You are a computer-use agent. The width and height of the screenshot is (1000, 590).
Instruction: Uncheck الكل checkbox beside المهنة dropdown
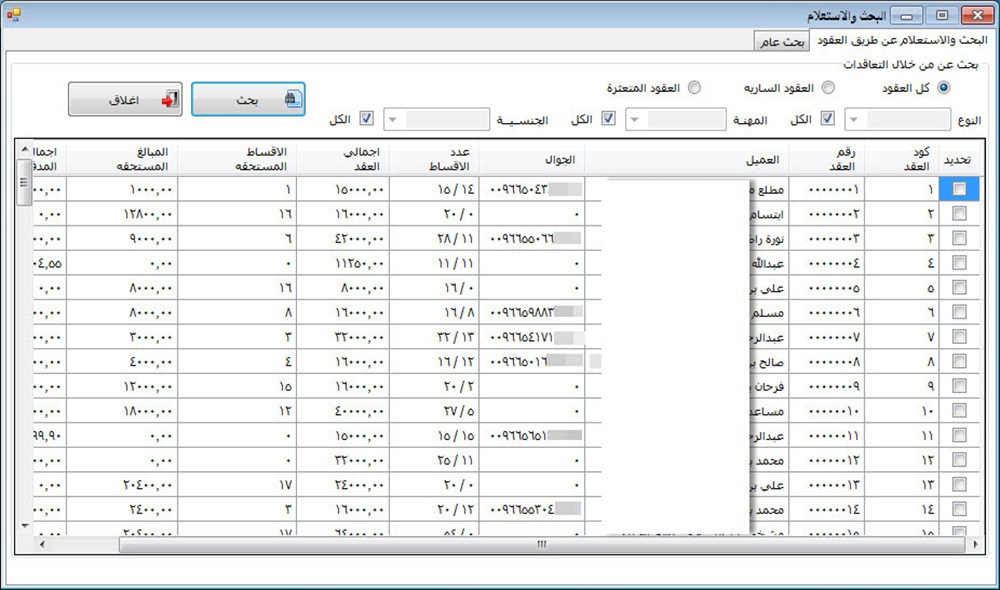coord(608,119)
